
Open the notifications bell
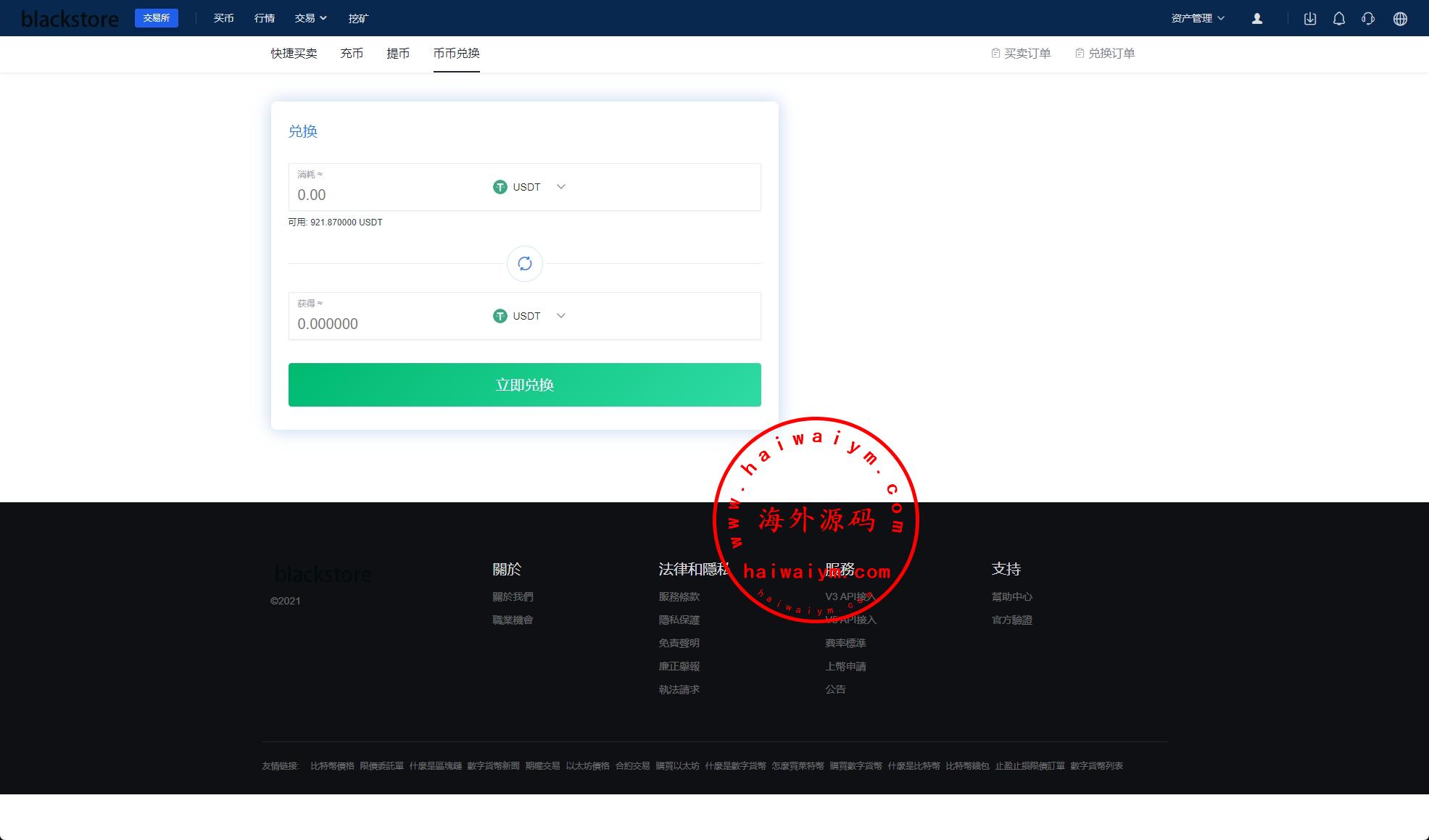pyautogui.click(x=1339, y=19)
